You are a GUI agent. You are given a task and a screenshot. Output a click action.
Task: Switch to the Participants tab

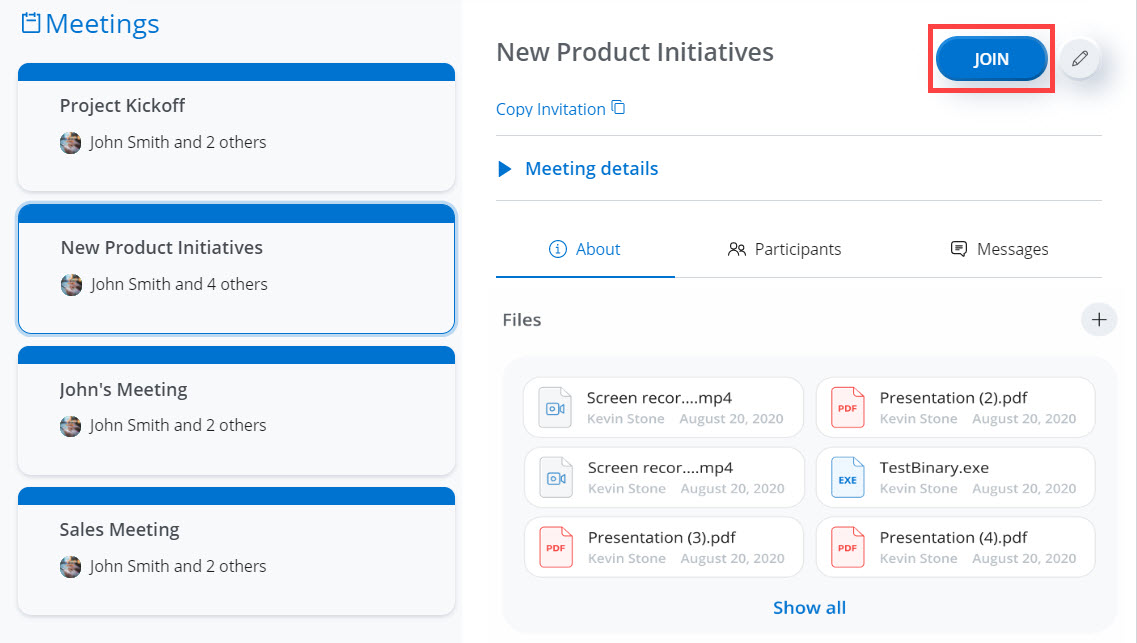pyautogui.click(x=784, y=249)
